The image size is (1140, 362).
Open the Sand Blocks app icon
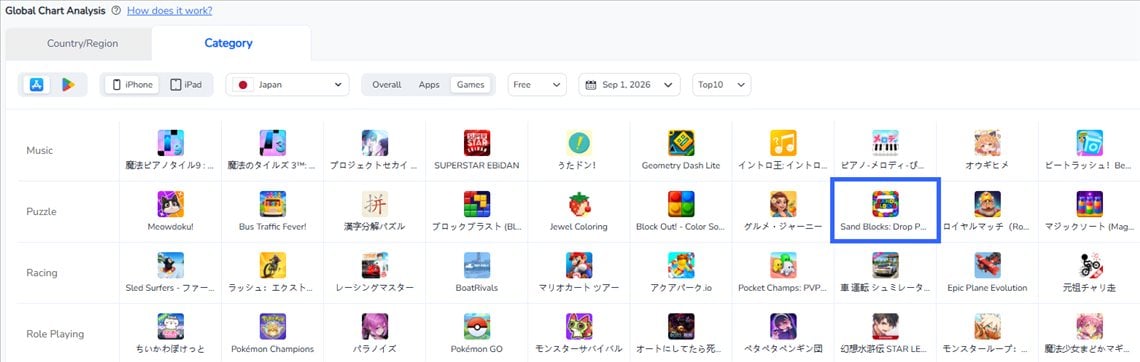coord(886,204)
